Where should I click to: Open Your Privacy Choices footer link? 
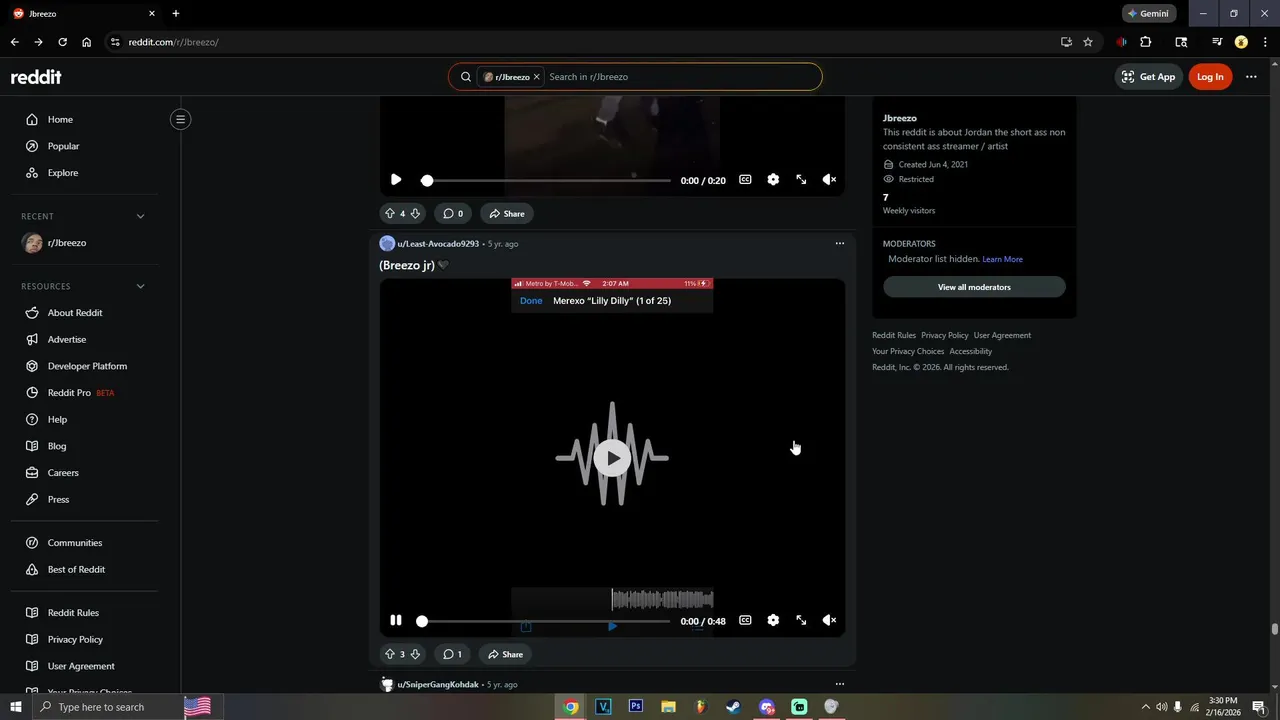908,351
